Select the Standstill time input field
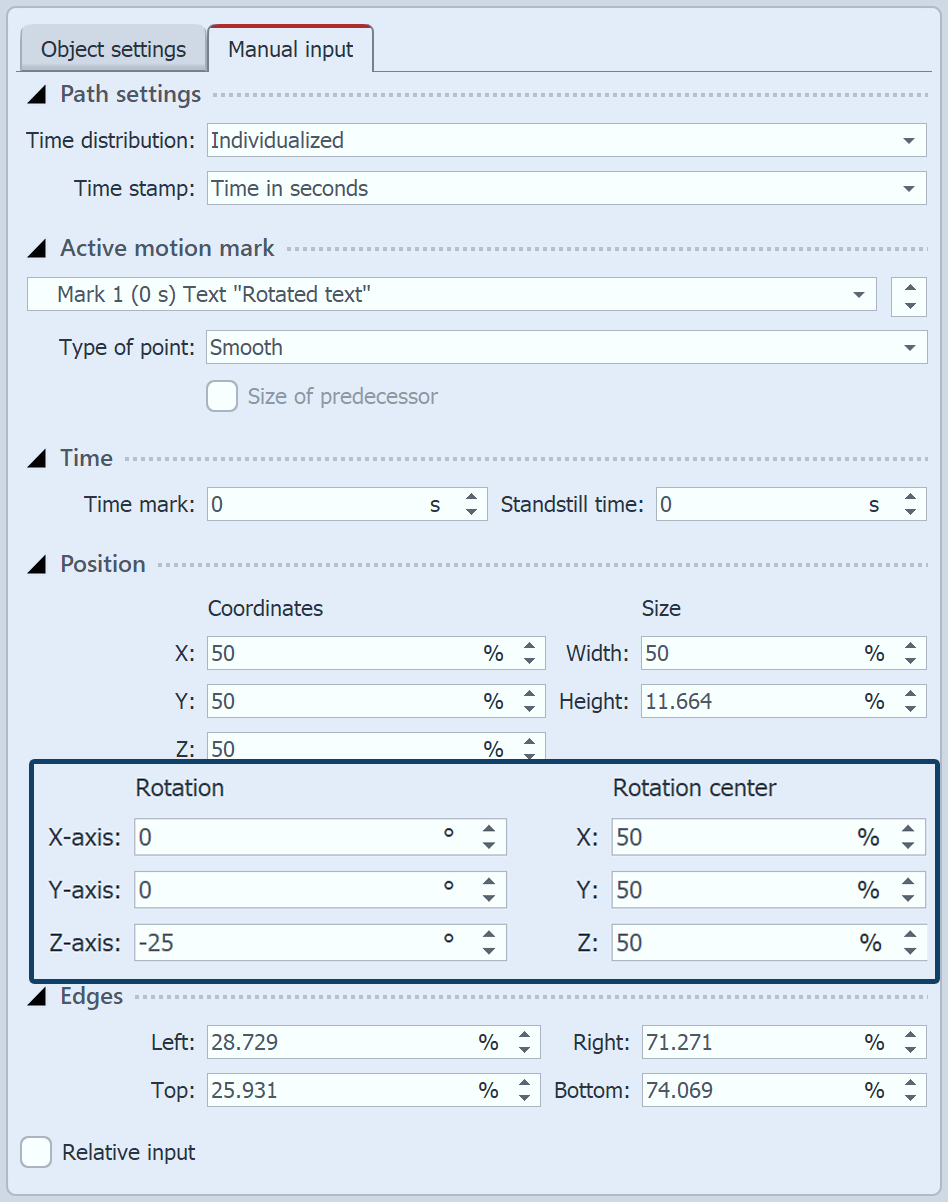 tap(770, 504)
